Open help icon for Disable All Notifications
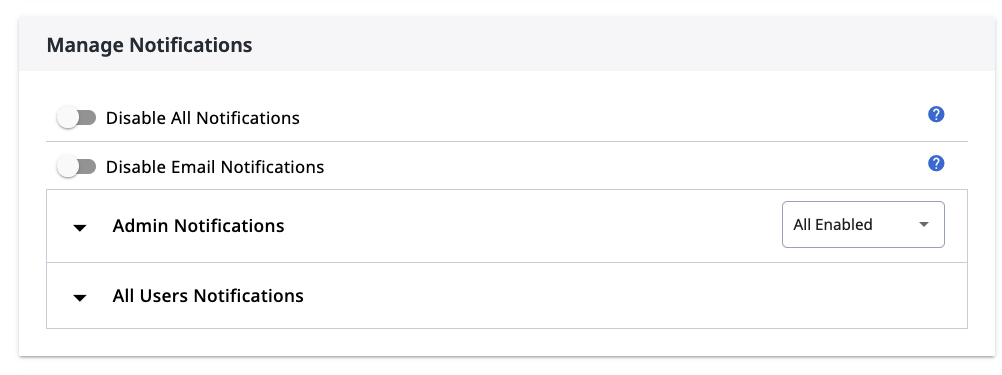The width and height of the screenshot is (1002, 375). [936, 115]
